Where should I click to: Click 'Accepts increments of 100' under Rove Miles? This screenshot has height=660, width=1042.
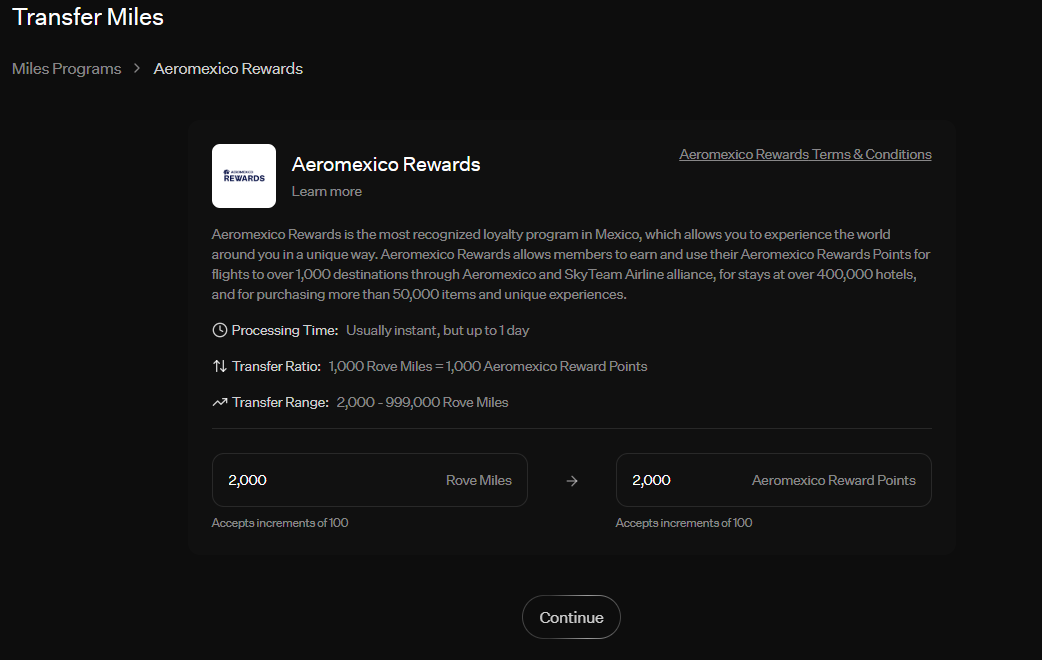click(x=280, y=523)
